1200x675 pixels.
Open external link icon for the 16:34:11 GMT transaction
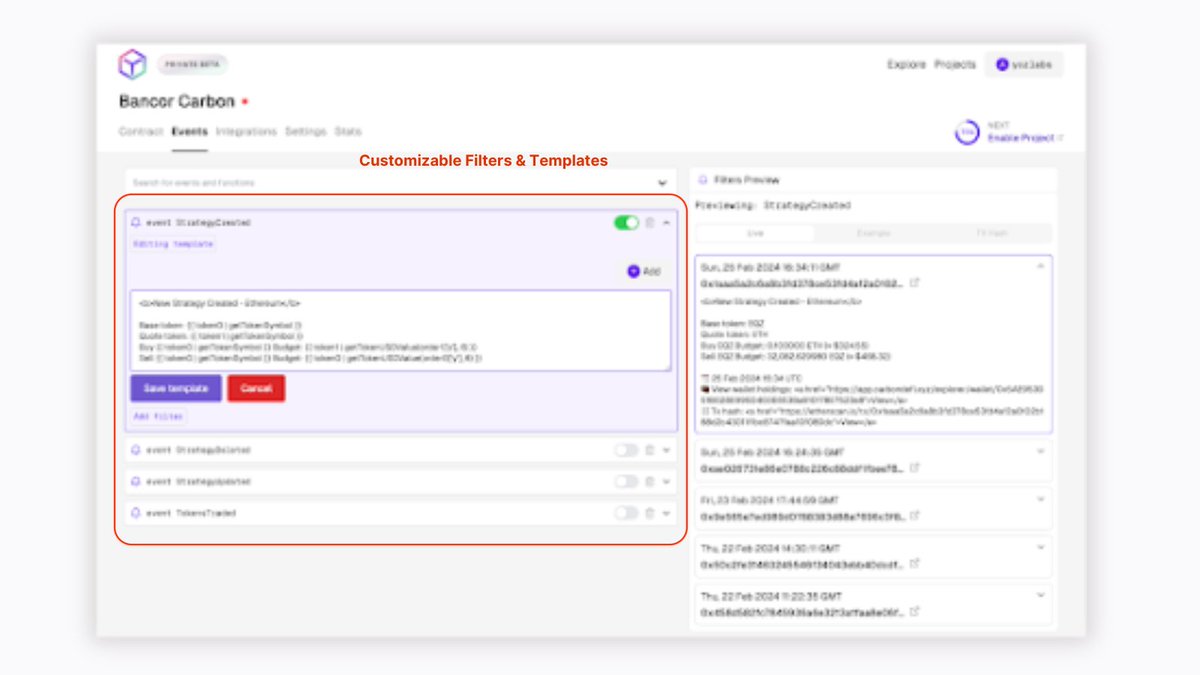tap(915, 283)
